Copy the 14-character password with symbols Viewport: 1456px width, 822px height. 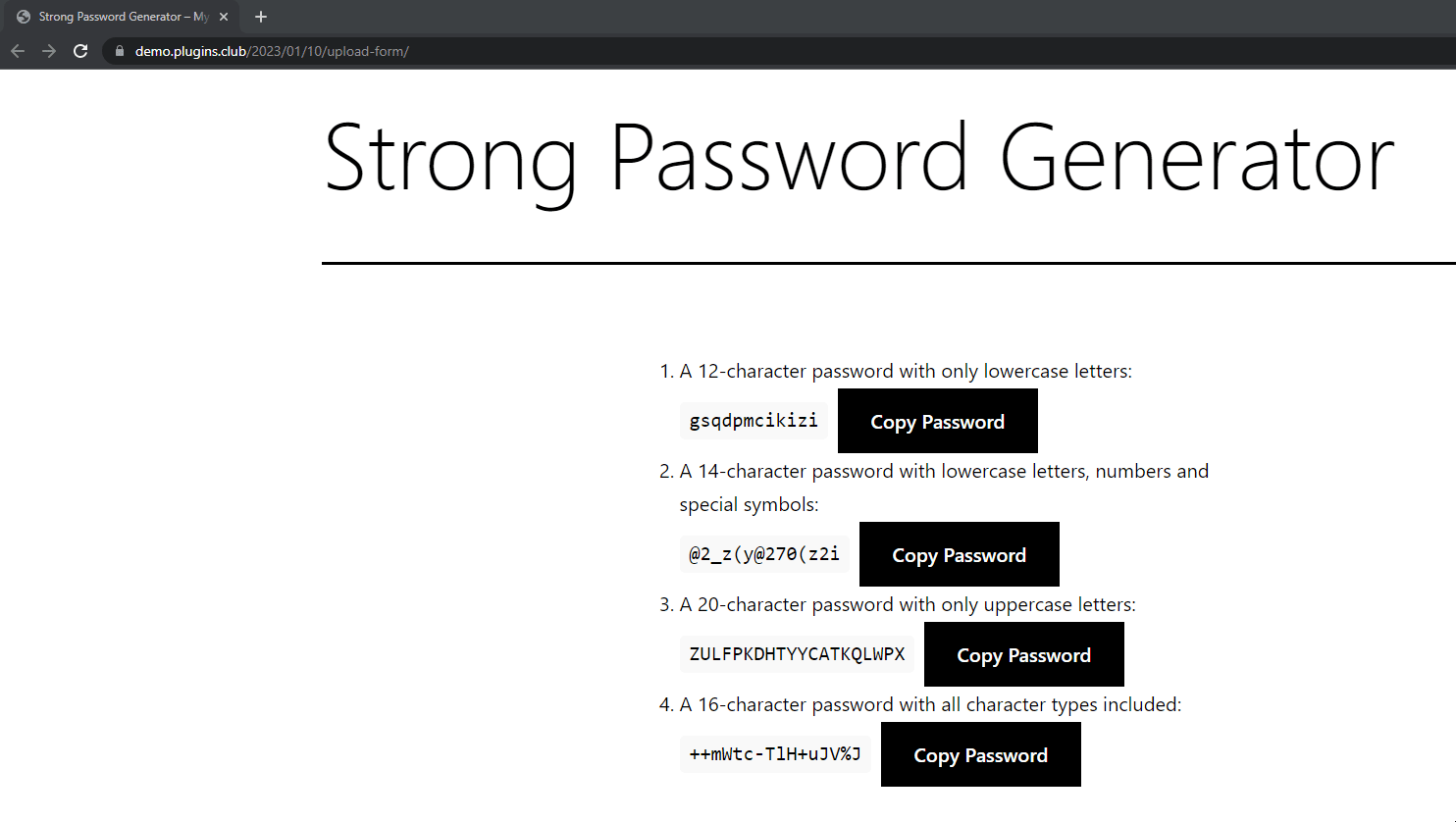pos(959,555)
